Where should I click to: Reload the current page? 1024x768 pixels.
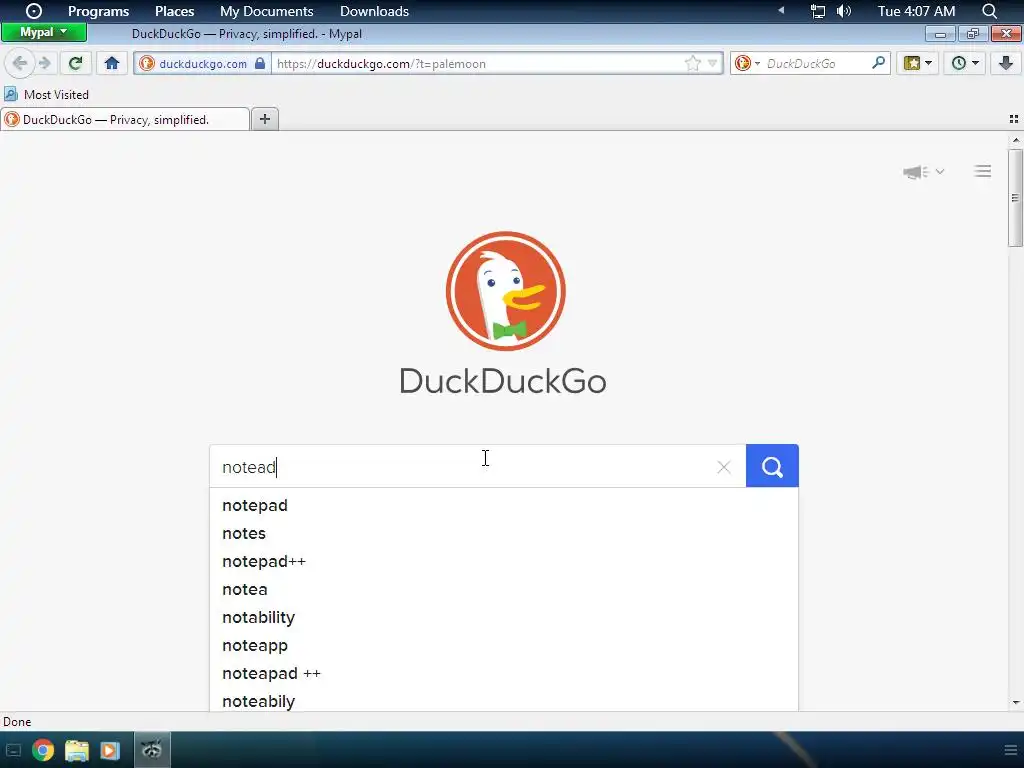coord(76,63)
